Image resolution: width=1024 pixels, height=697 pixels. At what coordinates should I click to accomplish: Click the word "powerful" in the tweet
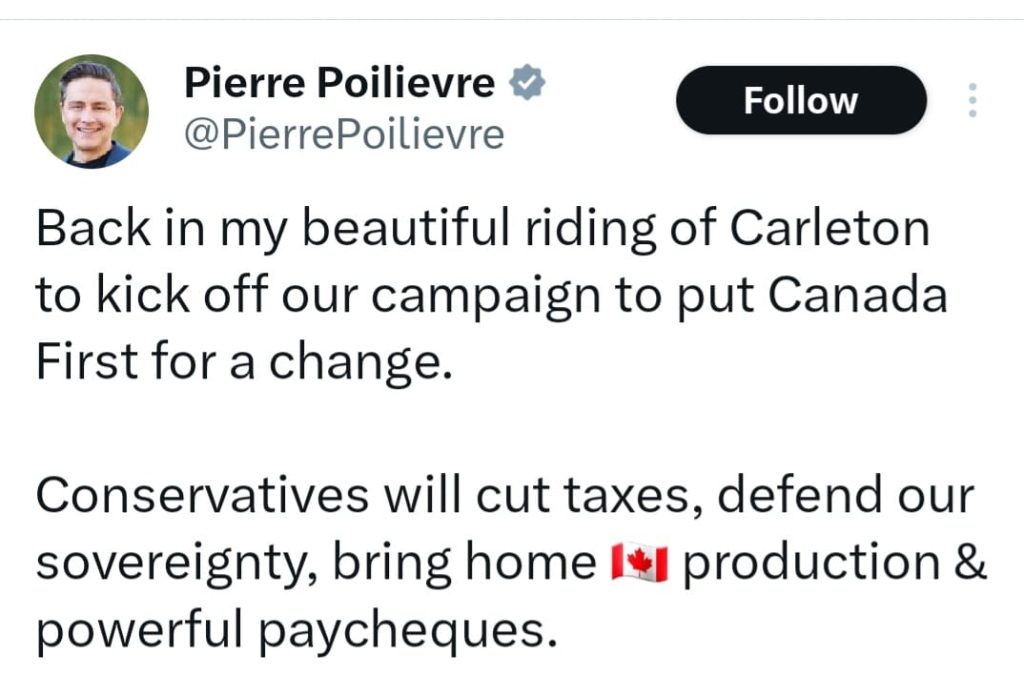pos(130,631)
